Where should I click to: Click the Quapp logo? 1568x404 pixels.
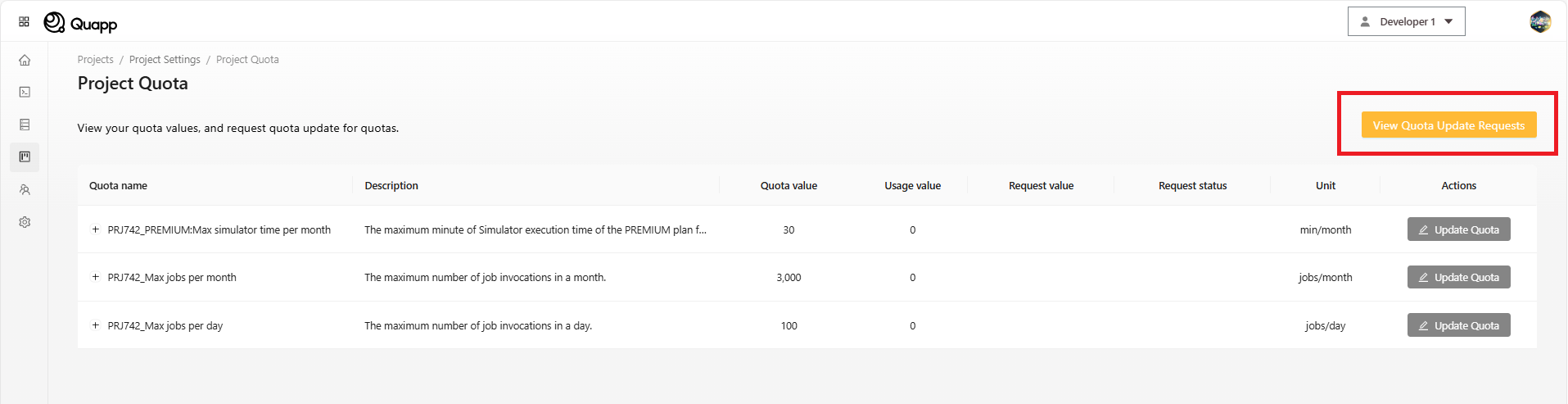coord(80,23)
